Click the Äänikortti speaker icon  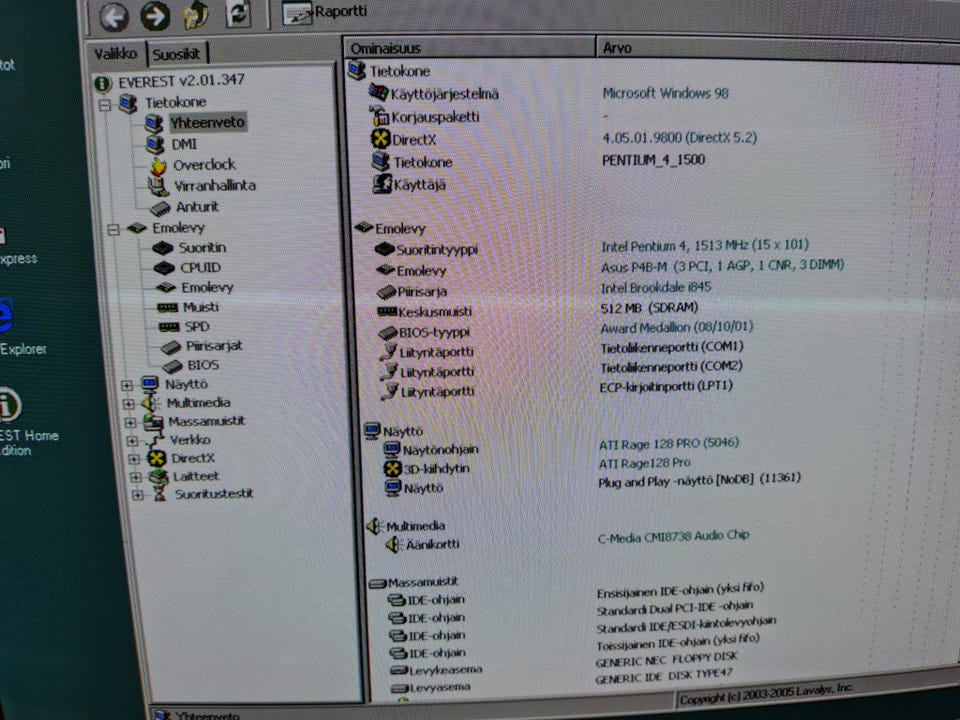[x=393, y=544]
